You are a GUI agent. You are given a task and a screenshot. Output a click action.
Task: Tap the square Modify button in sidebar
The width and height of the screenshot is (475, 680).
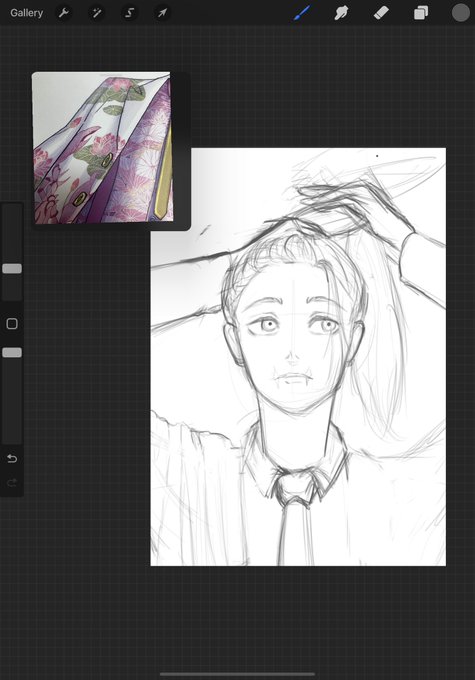[x=12, y=324]
